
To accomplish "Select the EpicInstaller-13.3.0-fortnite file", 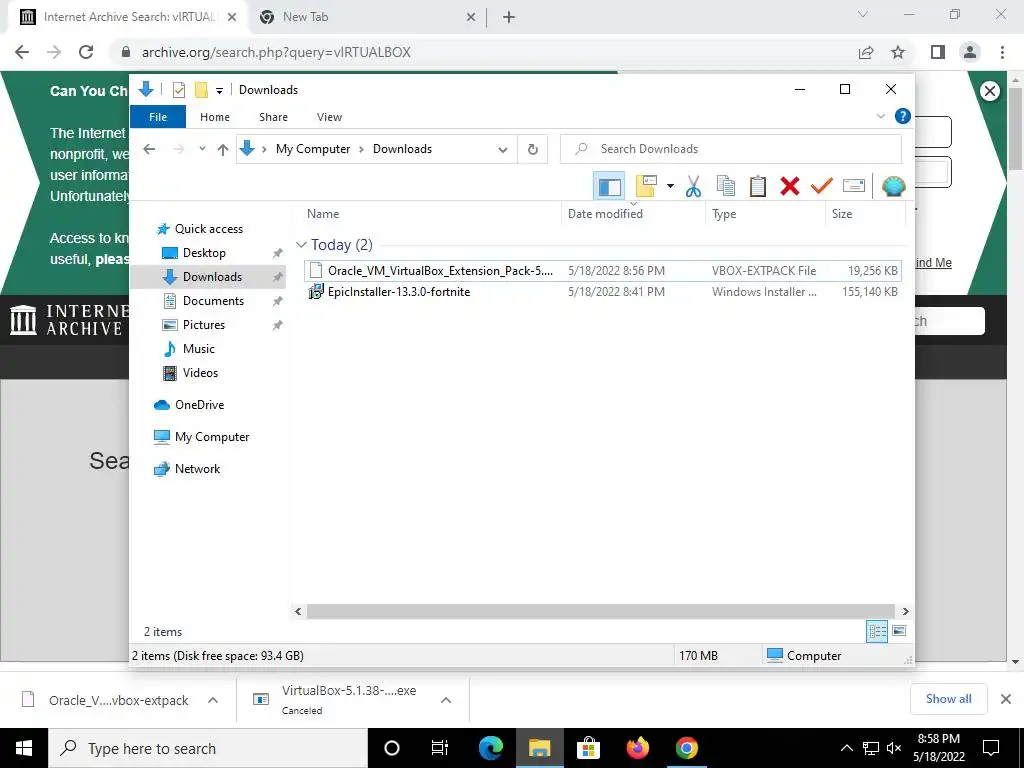I will click(602, 292).
